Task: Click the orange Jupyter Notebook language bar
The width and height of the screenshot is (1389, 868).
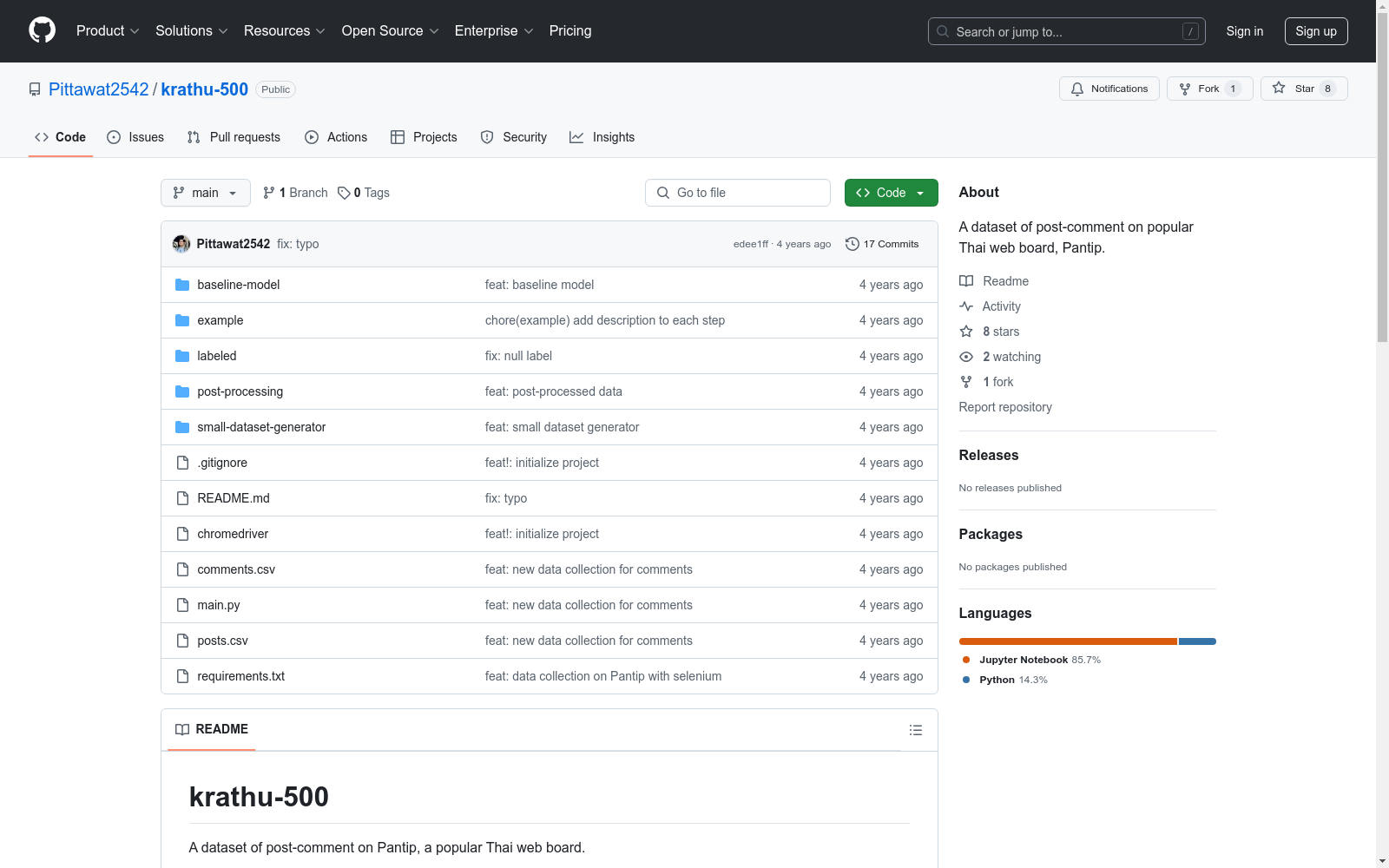Action: pyautogui.click(x=1068, y=641)
